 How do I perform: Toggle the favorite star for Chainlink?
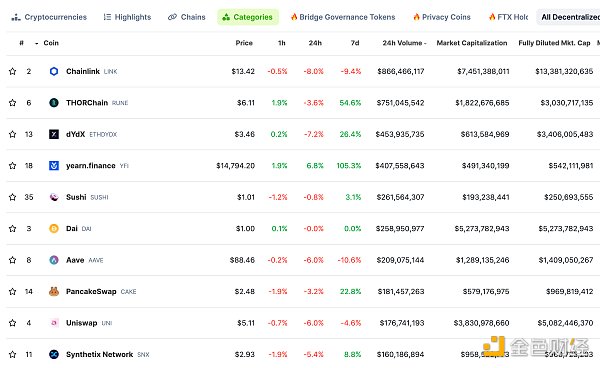click(x=13, y=71)
